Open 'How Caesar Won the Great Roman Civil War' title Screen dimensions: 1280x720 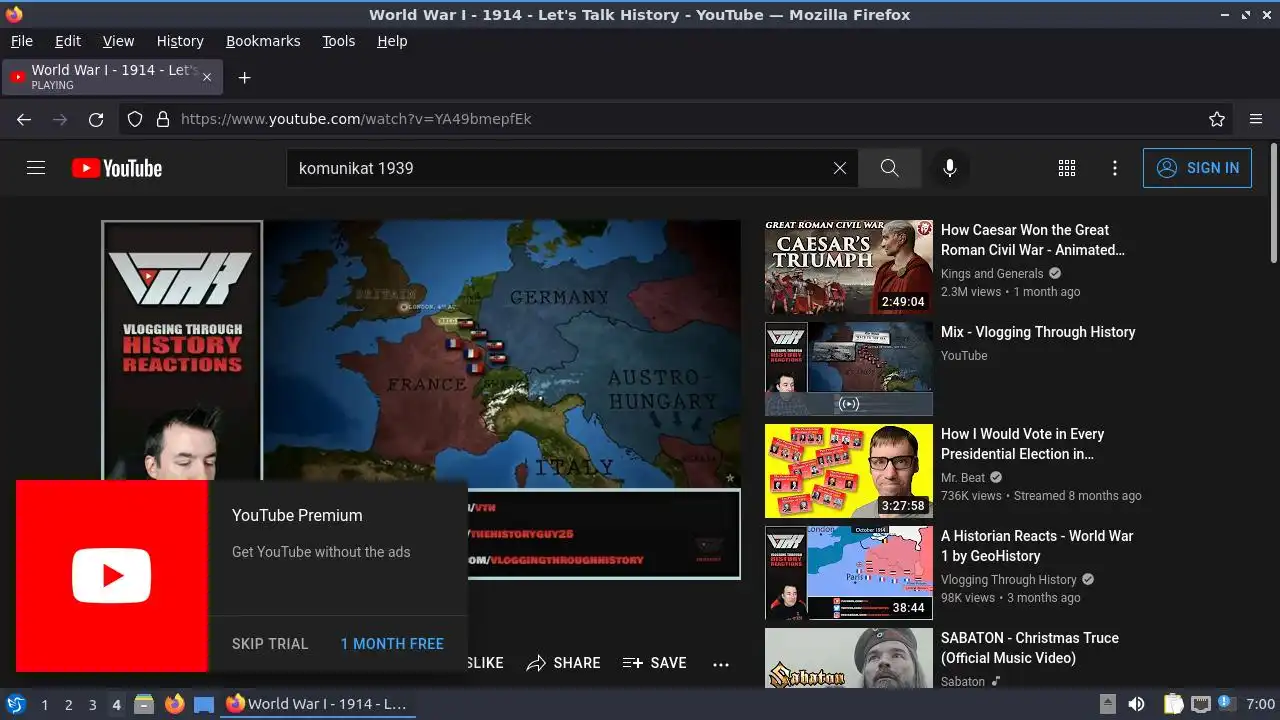(1033, 240)
